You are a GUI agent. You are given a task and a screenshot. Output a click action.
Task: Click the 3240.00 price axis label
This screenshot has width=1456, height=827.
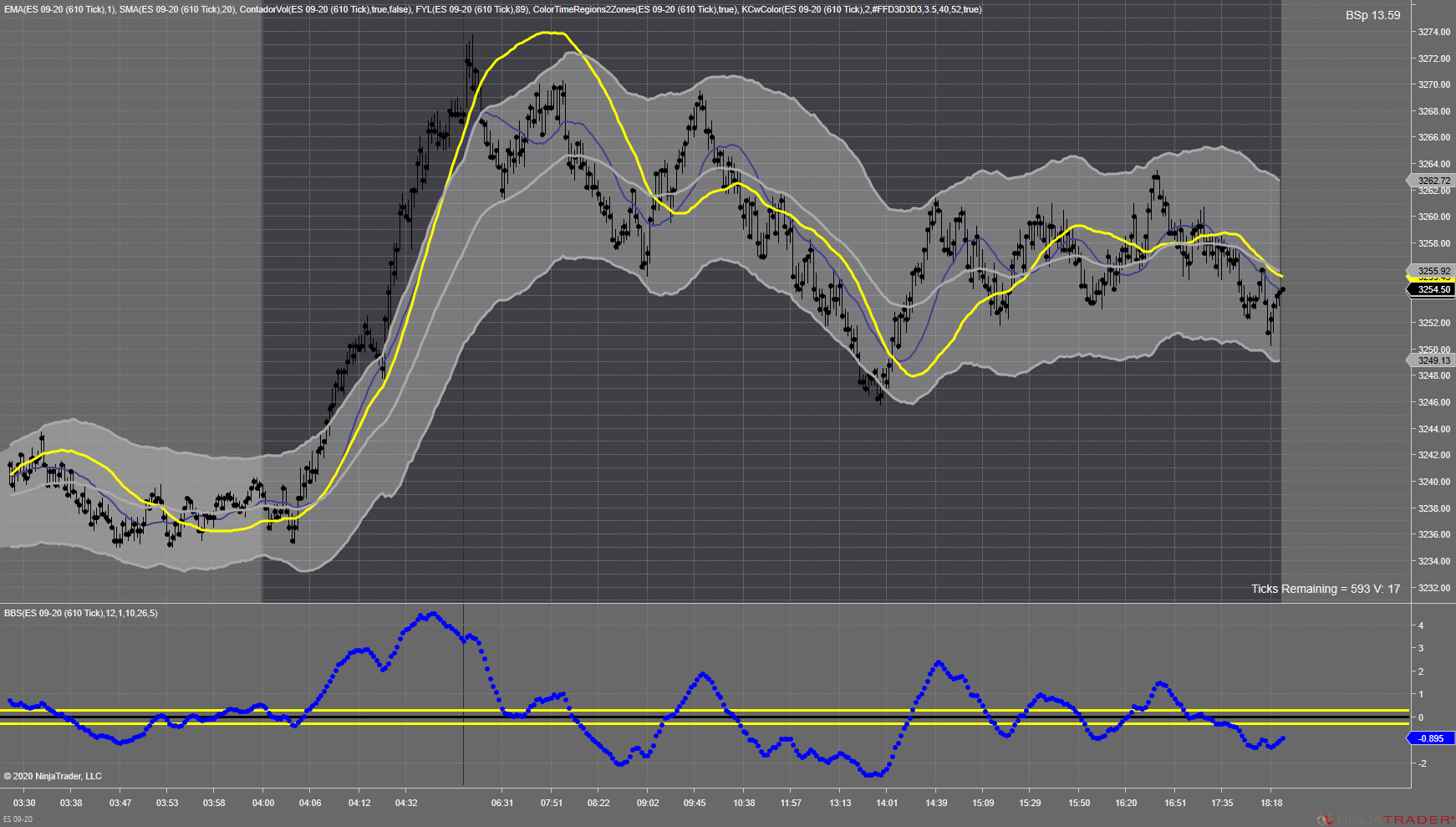pyautogui.click(x=1434, y=482)
